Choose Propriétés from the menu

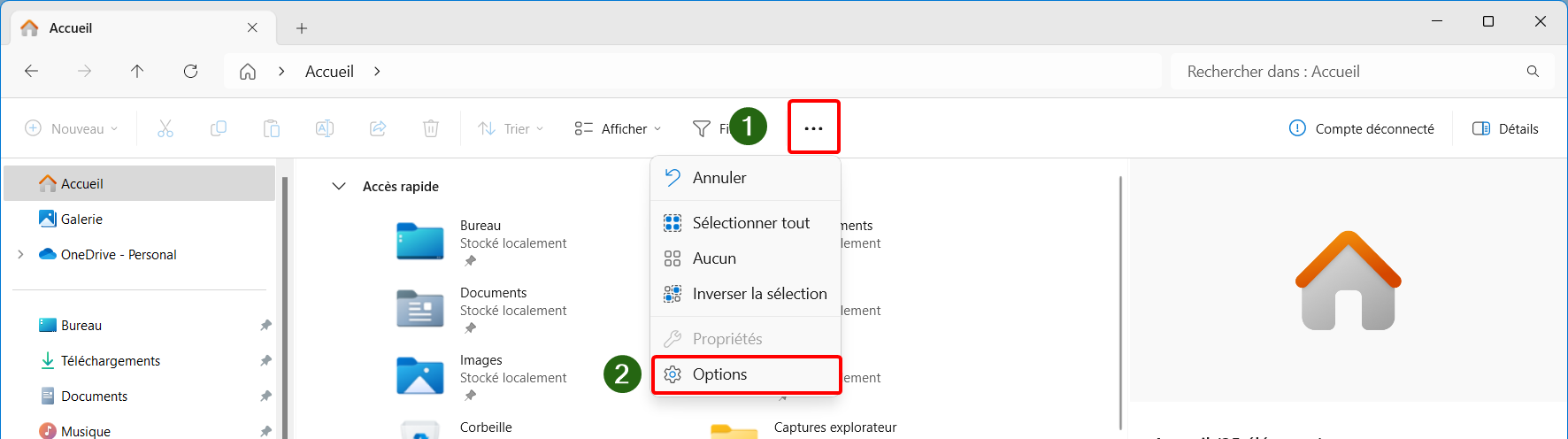pos(746,339)
